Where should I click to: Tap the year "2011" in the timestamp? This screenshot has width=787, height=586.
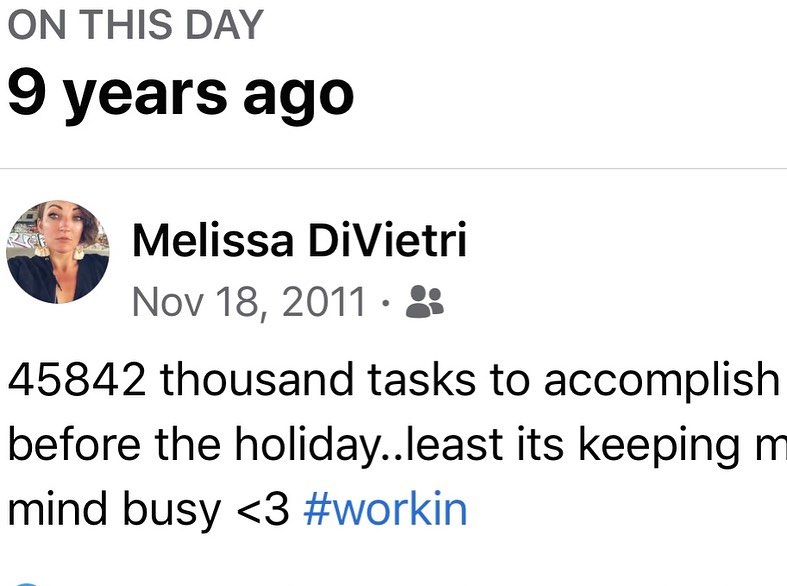[x=323, y=301]
